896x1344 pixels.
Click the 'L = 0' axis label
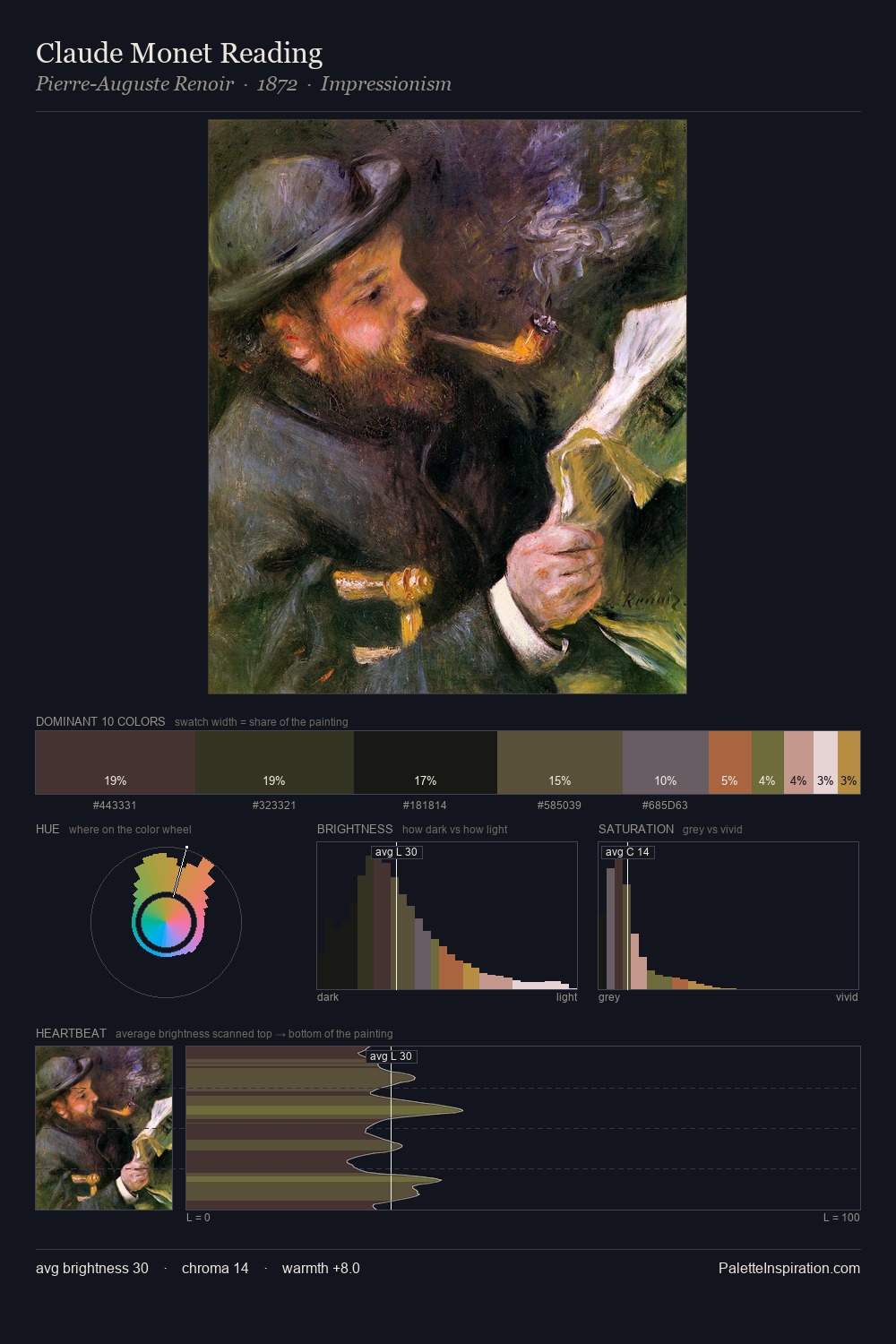[x=198, y=1217]
